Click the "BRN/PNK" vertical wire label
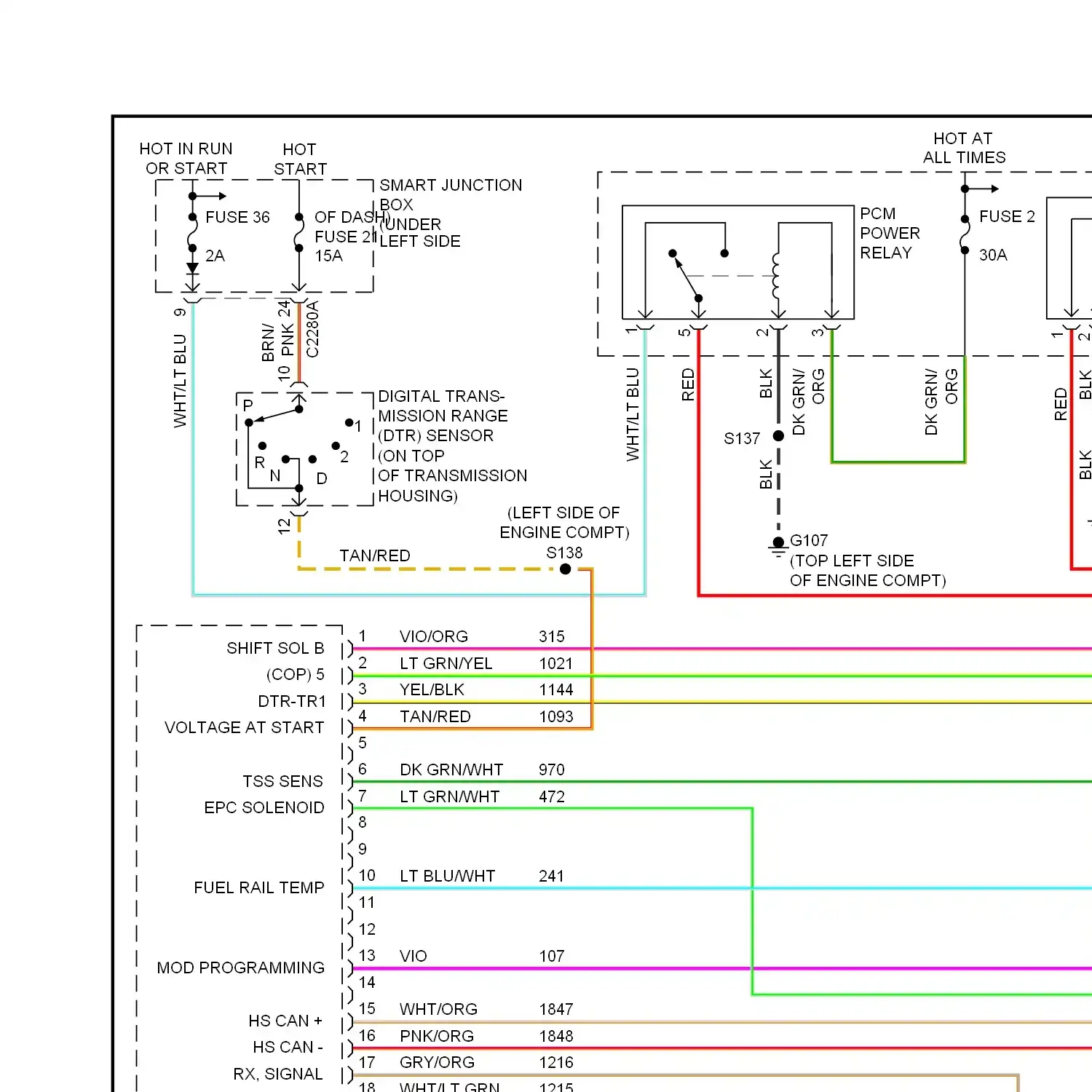 278,342
